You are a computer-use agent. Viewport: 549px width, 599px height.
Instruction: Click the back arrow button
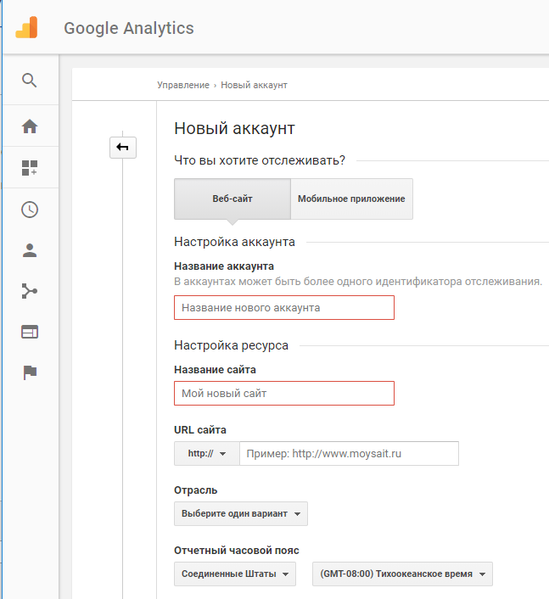[123, 147]
